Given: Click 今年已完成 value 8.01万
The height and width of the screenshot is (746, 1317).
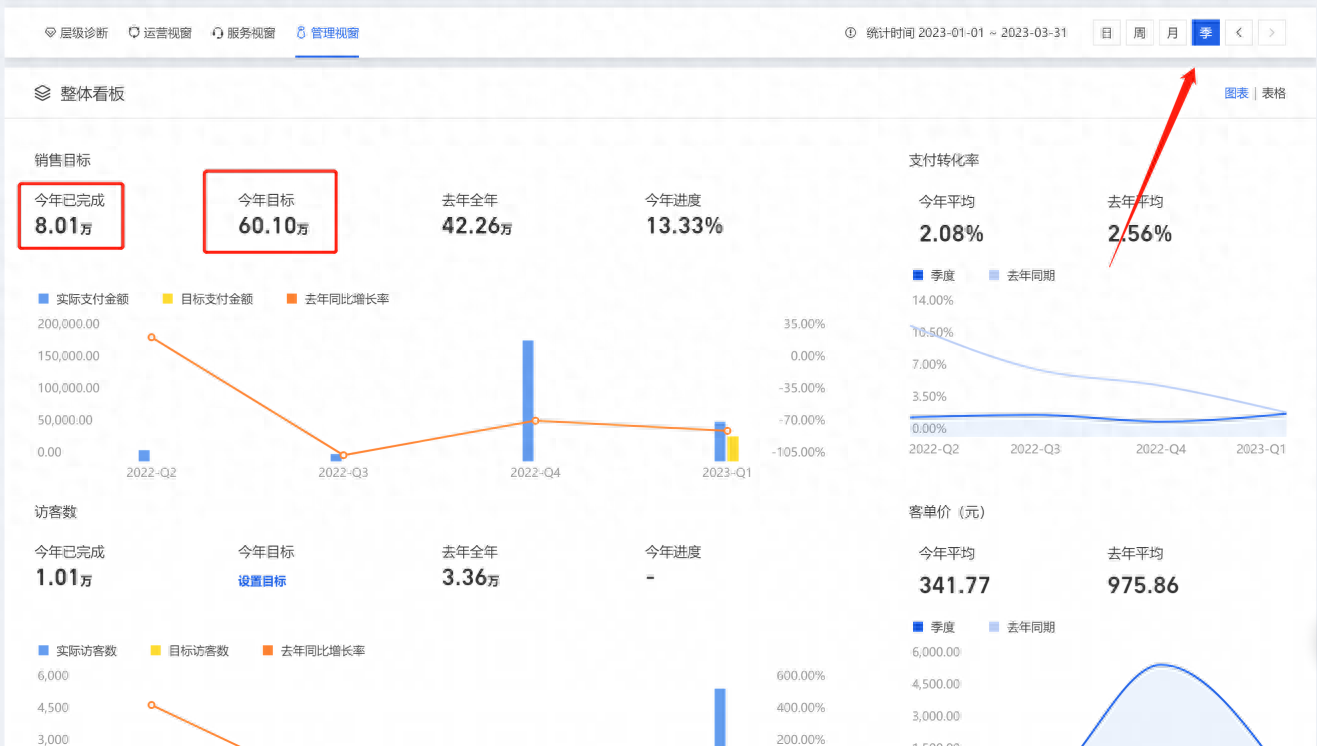Looking at the screenshot, I should pos(64,226).
